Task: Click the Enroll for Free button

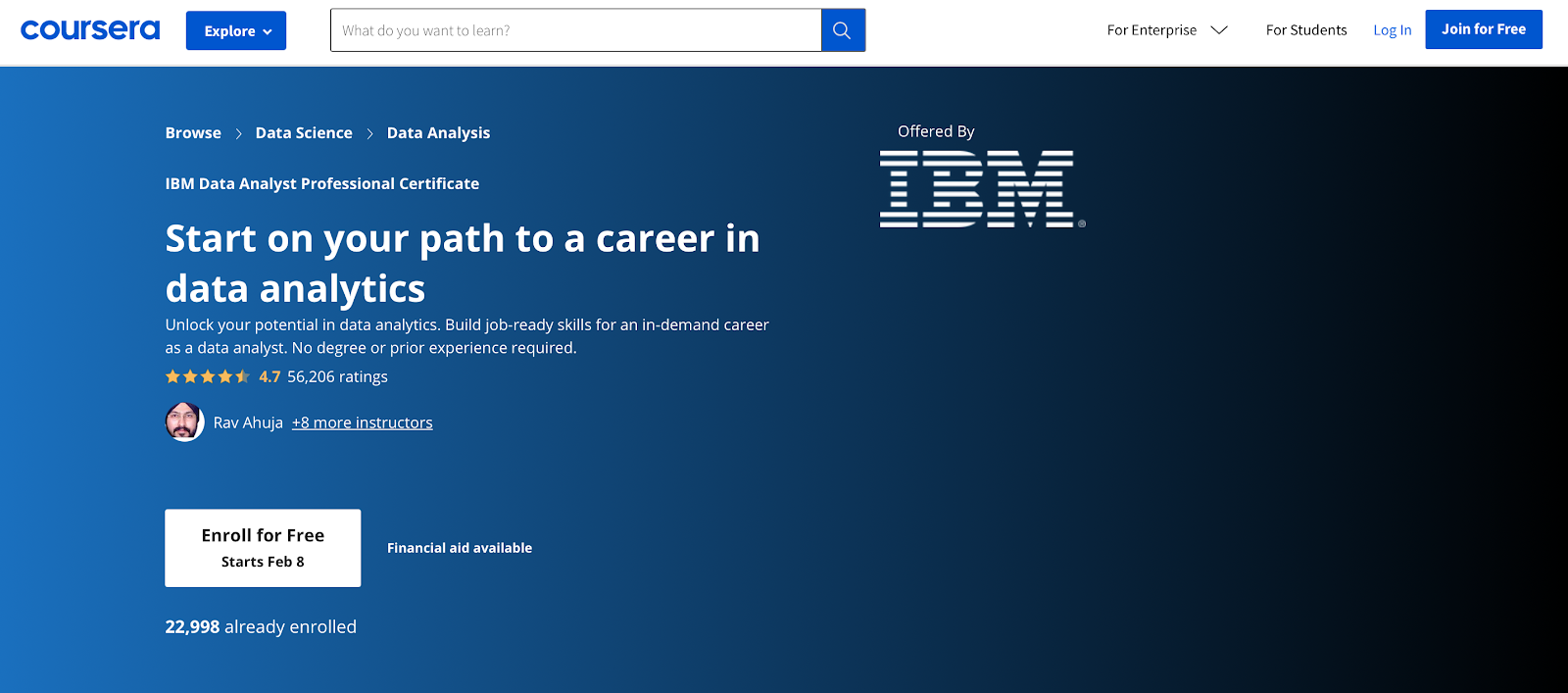Action: (x=263, y=548)
